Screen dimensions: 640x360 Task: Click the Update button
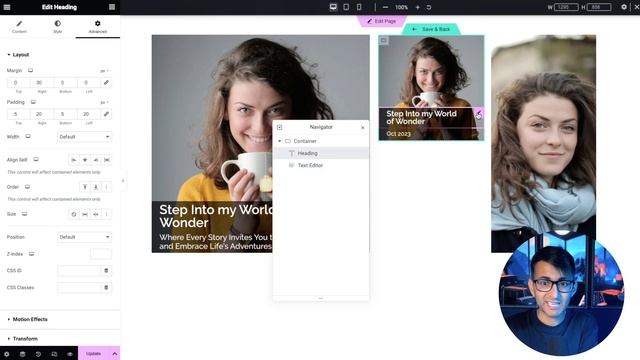point(93,353)
